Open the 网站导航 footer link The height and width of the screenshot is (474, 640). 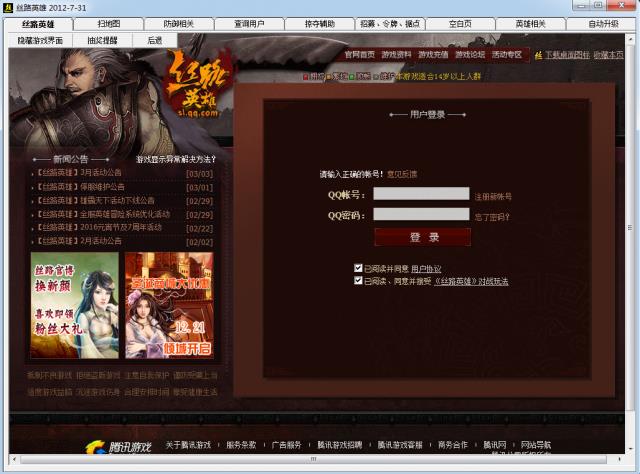pos(536,445)
